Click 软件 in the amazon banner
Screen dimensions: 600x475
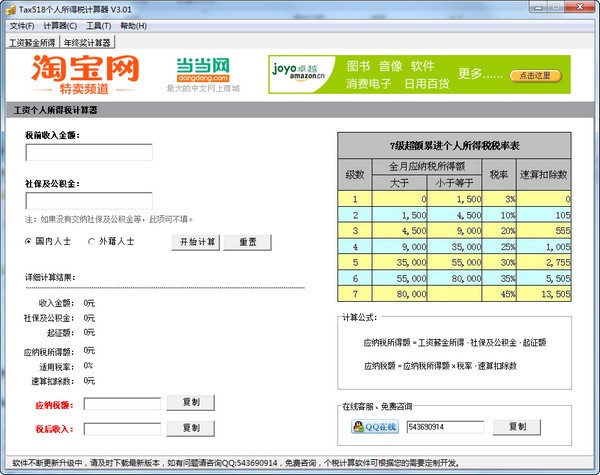tap(423, 66)
